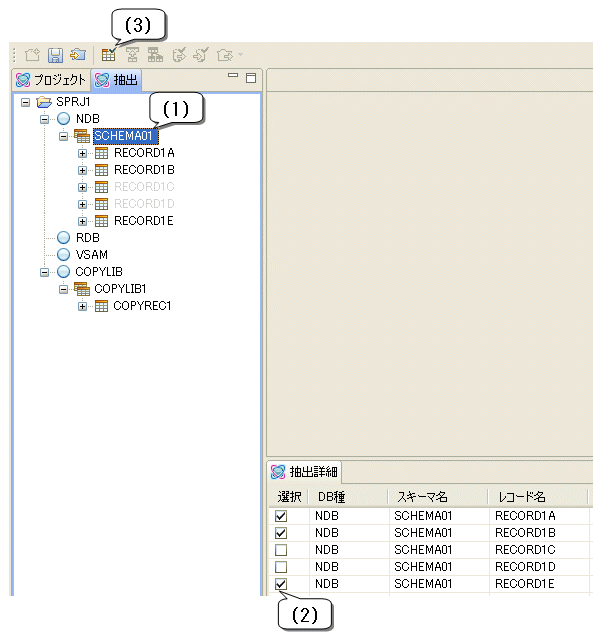Click the 選択 column header
Viewport: 603px width, 641px height.
pos(289,497)
